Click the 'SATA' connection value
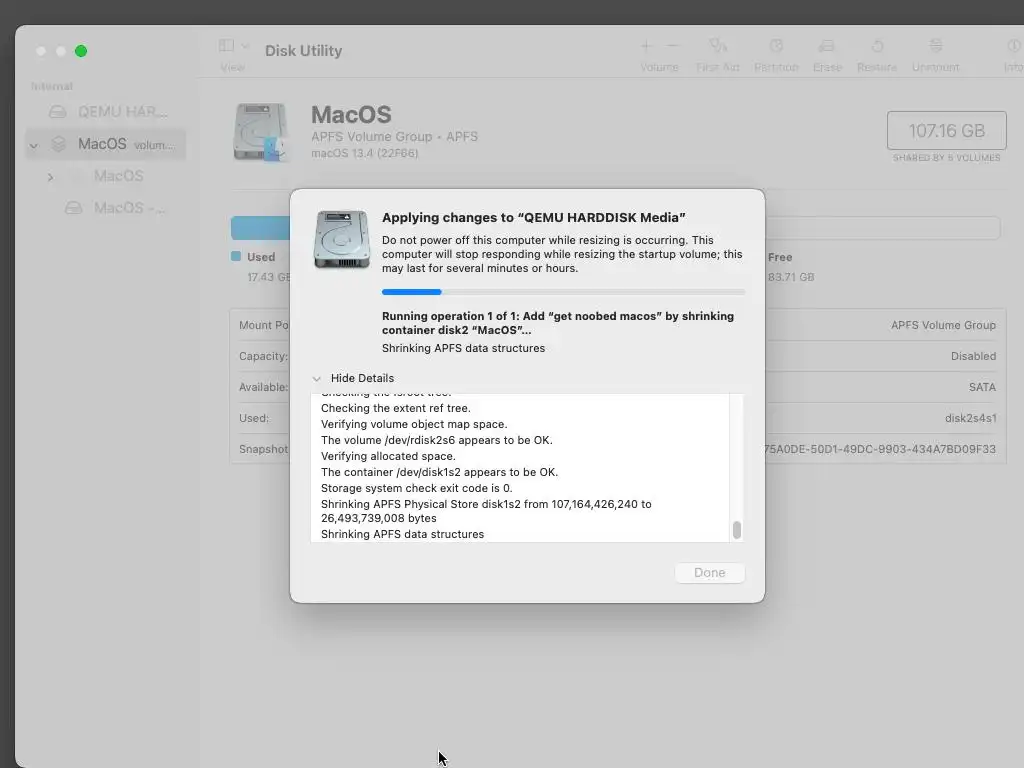 982,387
